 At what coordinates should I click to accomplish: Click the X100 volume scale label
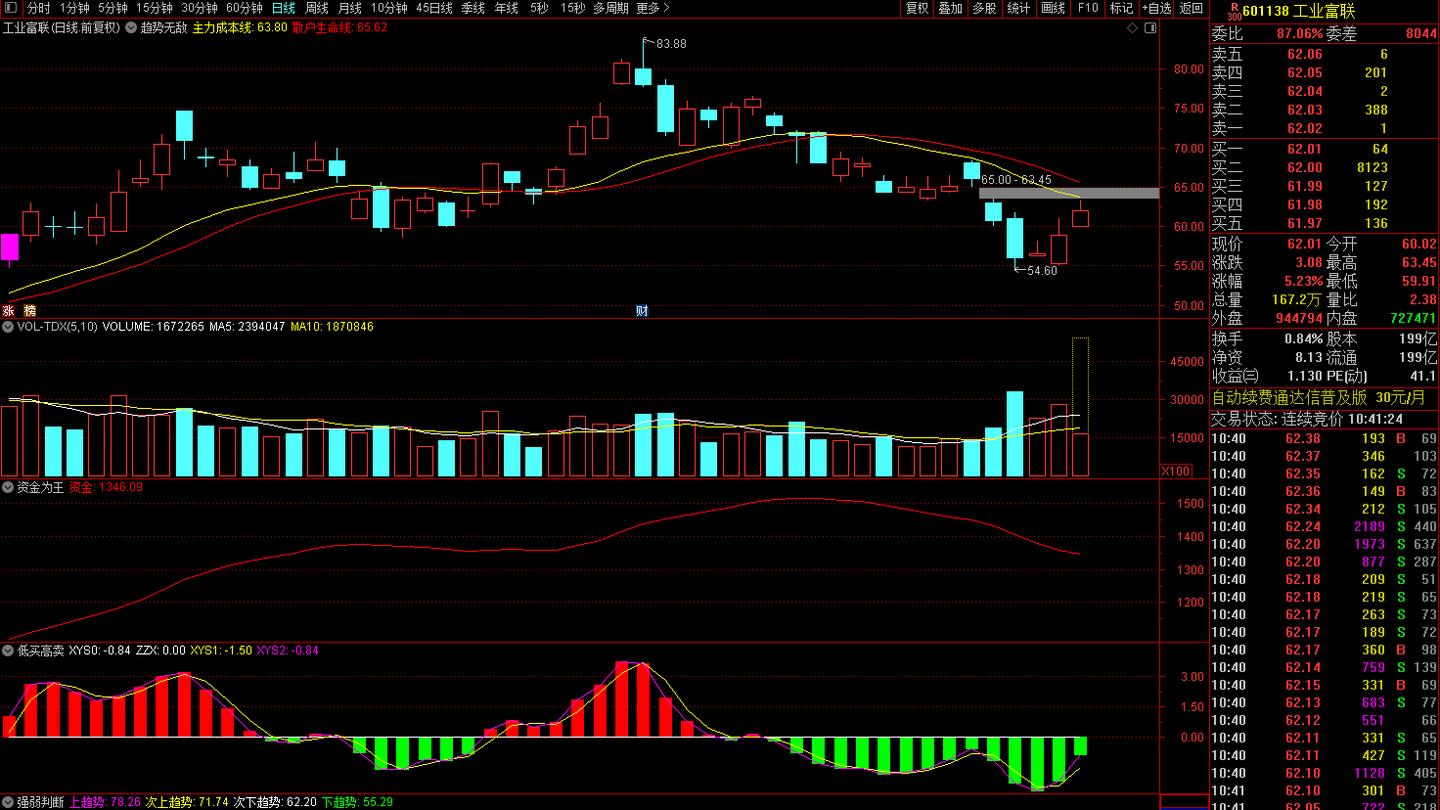point(1176,471)
